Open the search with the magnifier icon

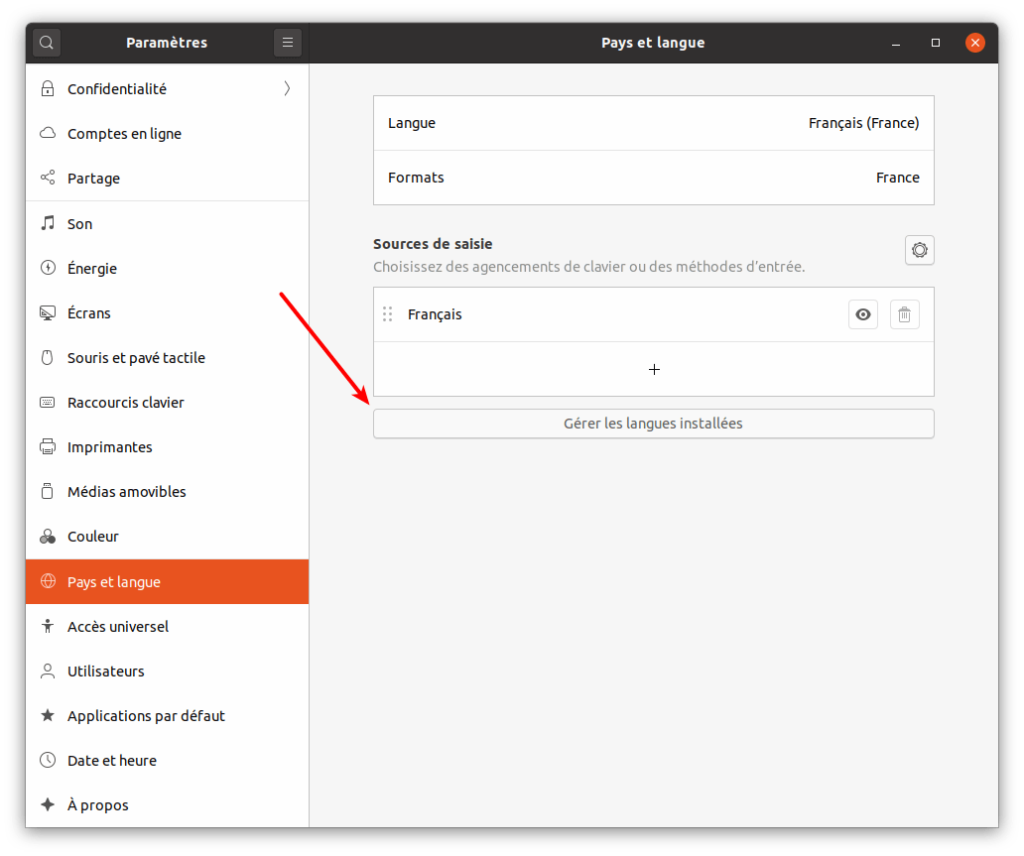[x=46, y=42]
